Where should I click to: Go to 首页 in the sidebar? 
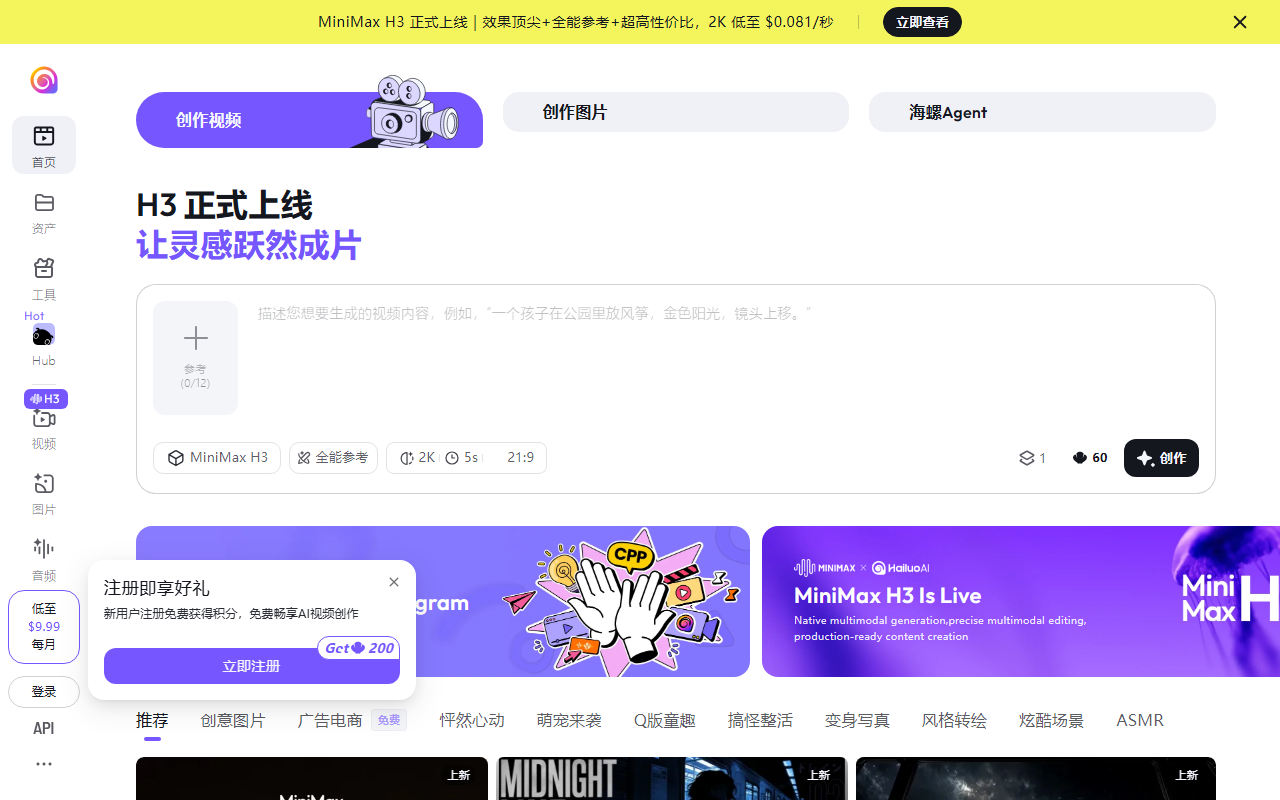point(44,145)
